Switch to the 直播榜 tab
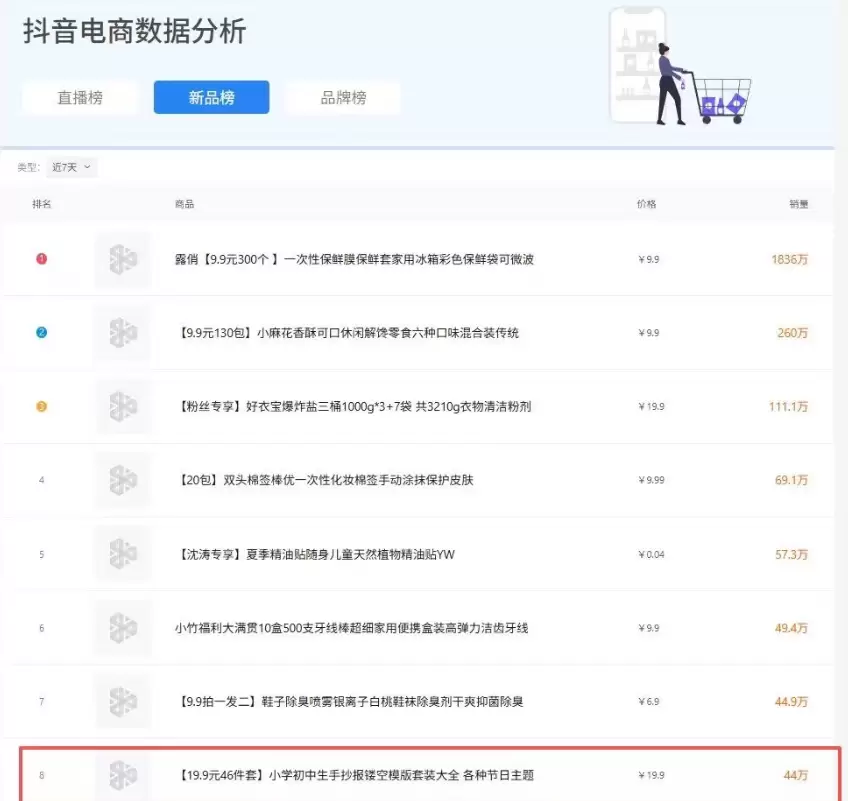The height and width of the screenshot is (801, 848). (x=80, y=97)
